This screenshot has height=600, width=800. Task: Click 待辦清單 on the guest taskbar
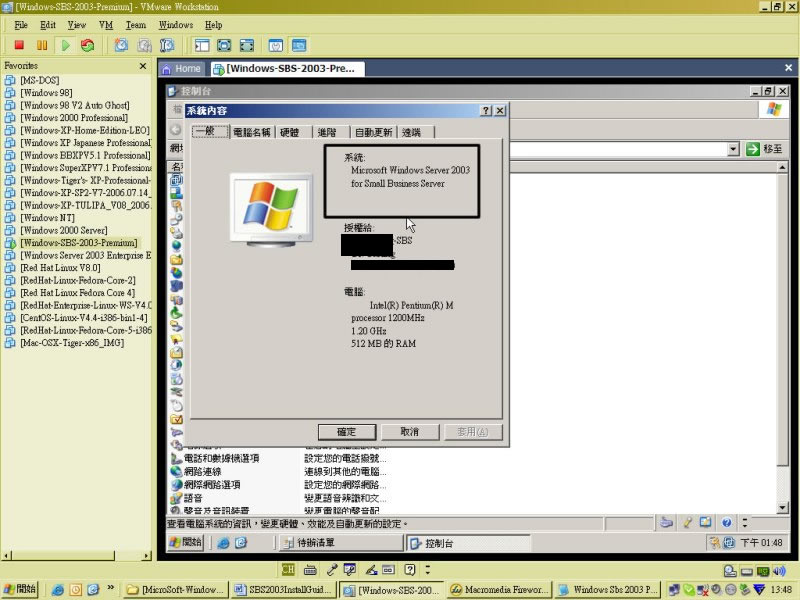(341, 543)
